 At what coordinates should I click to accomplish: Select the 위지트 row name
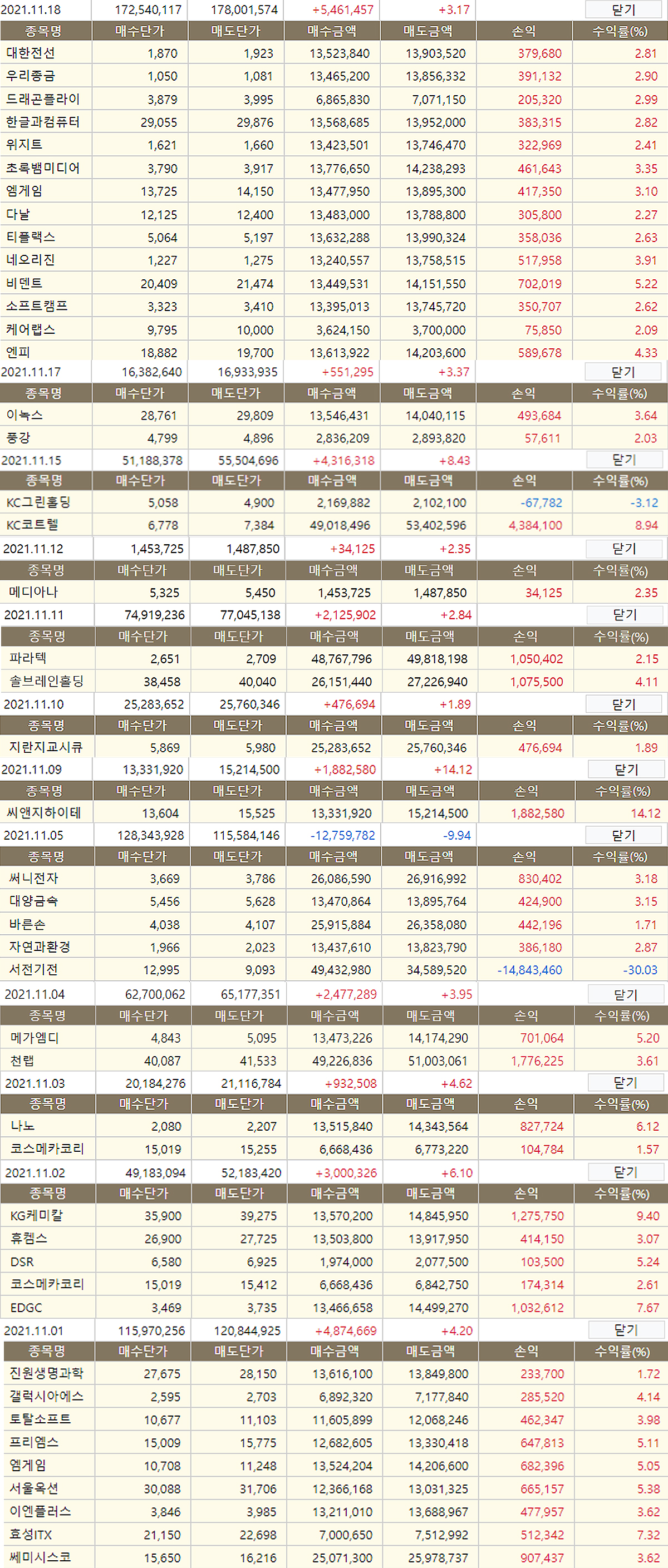24,145
